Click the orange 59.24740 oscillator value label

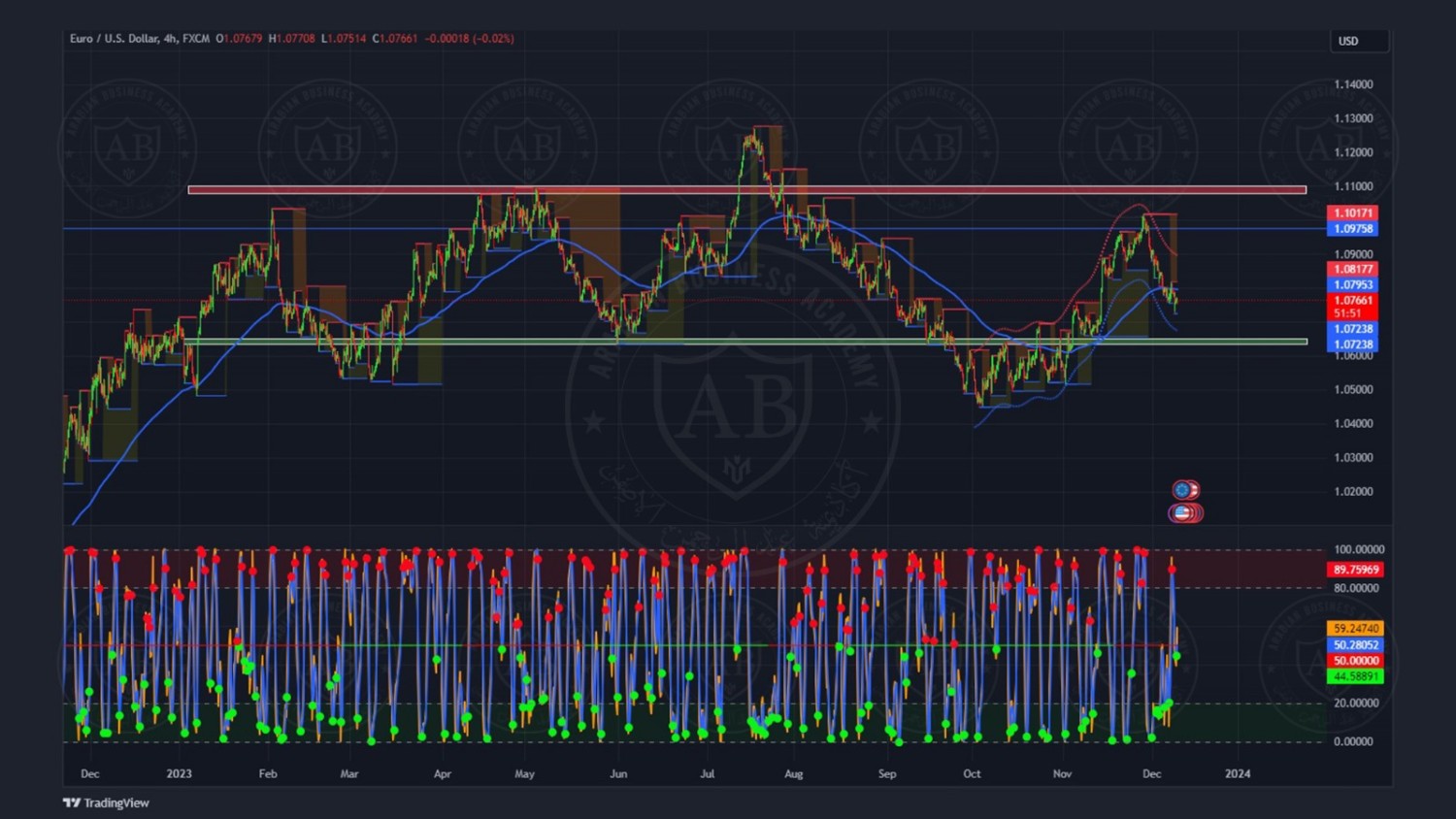[1356, 629]
